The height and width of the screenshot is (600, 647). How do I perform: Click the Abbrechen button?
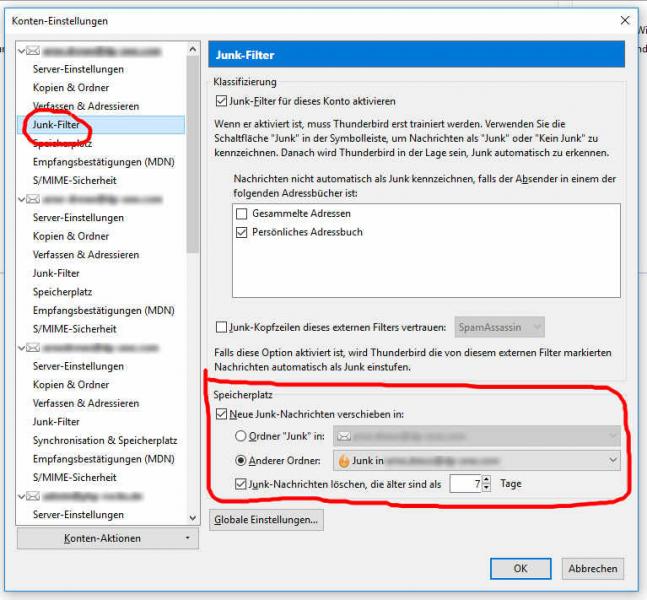[592, 568]
